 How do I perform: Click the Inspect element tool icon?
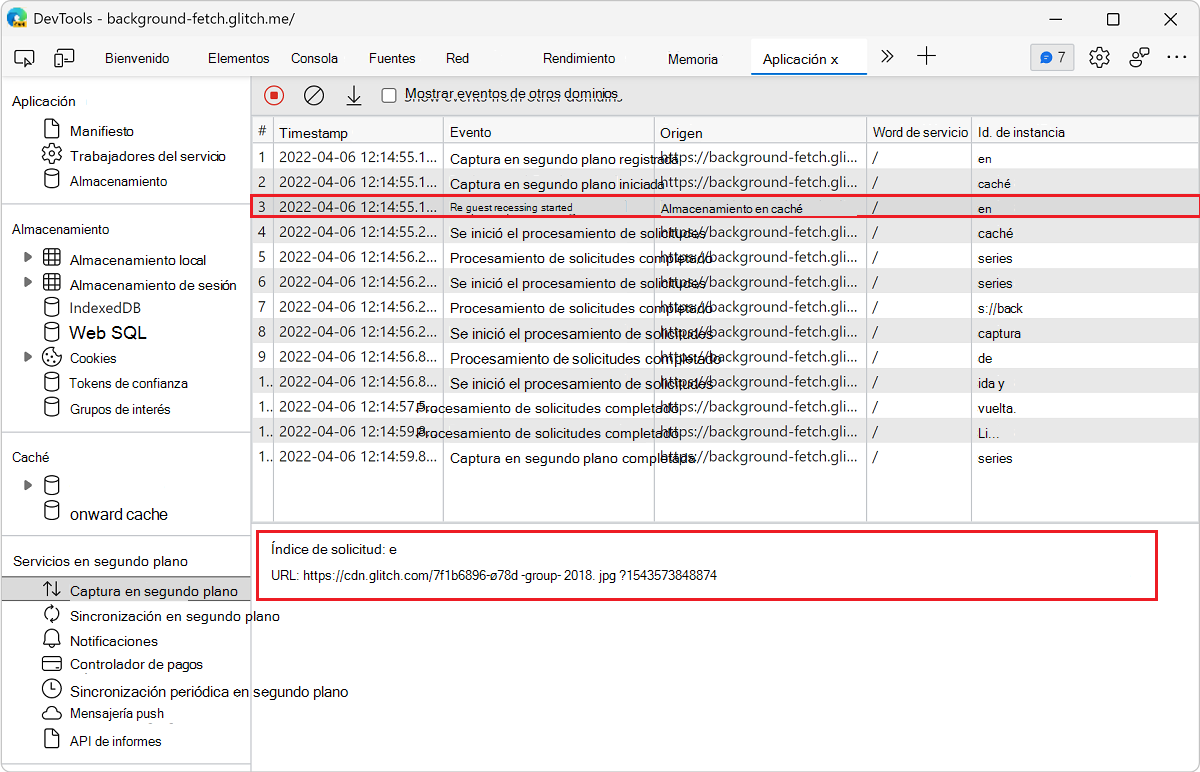tap(25, 58)
